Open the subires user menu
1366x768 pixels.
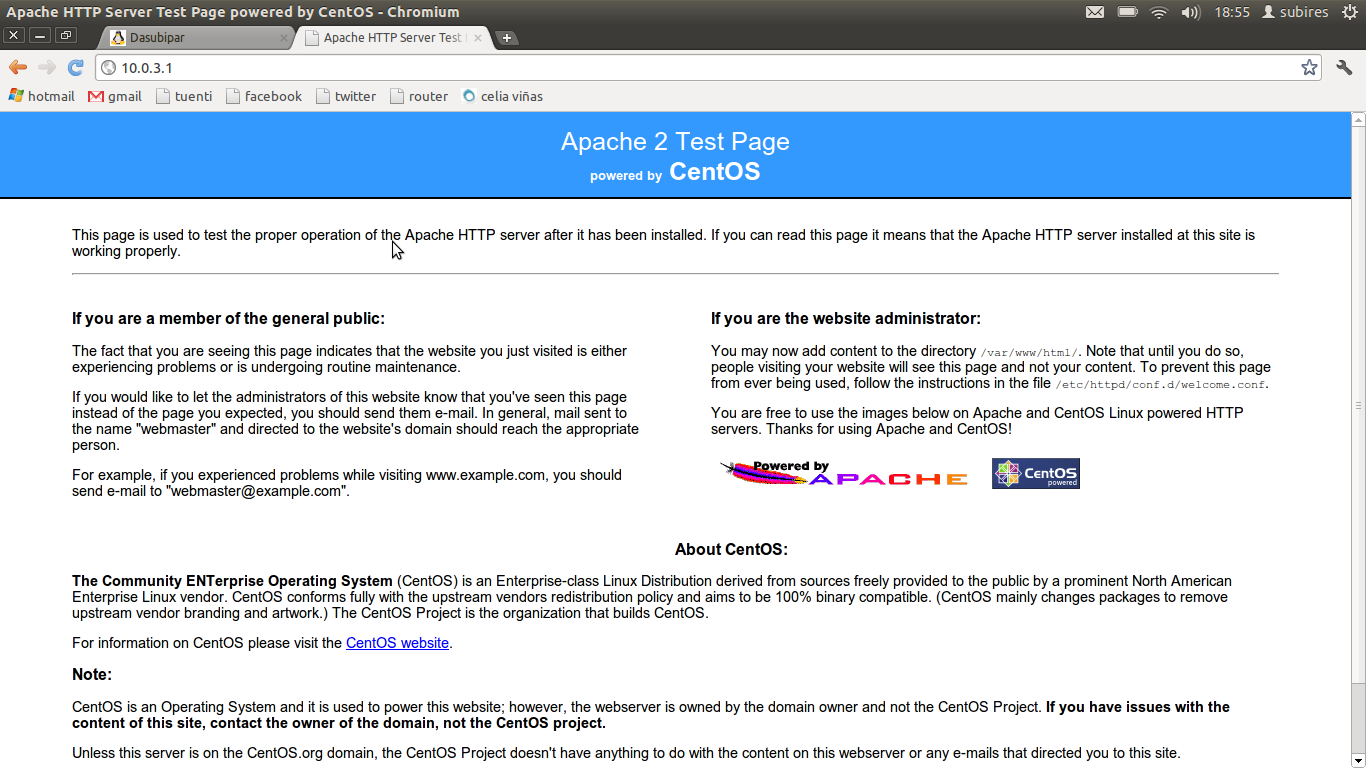(x=1295, y=12)
